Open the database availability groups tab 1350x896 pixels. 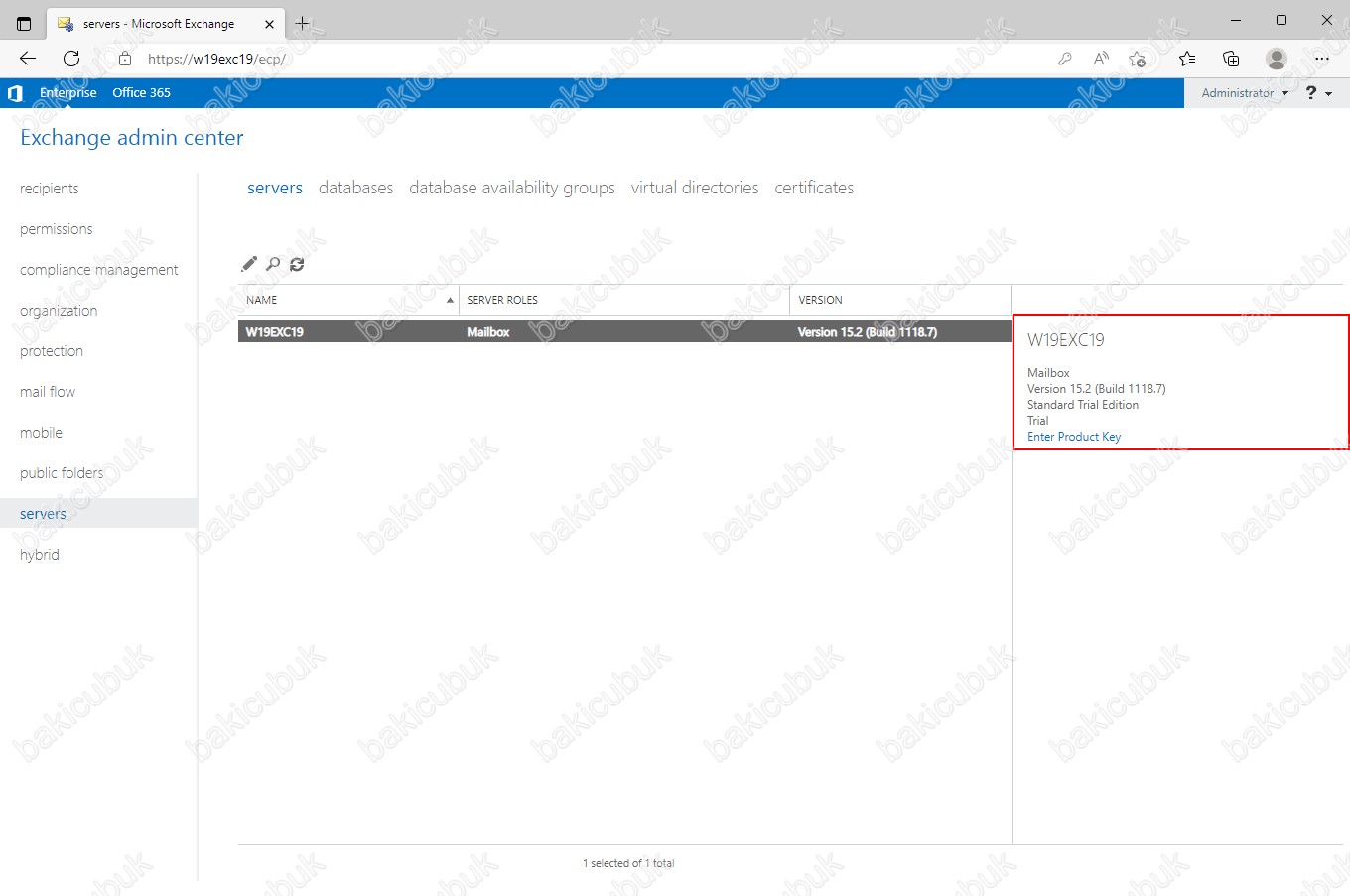(512, 188)
